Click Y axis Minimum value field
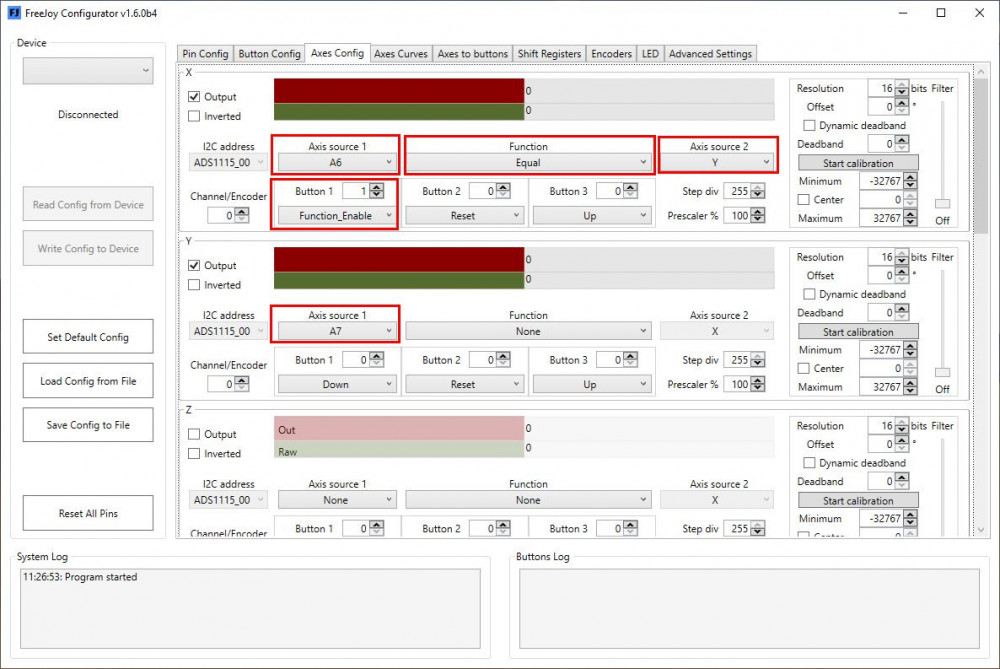 click(x=882, y=350)
